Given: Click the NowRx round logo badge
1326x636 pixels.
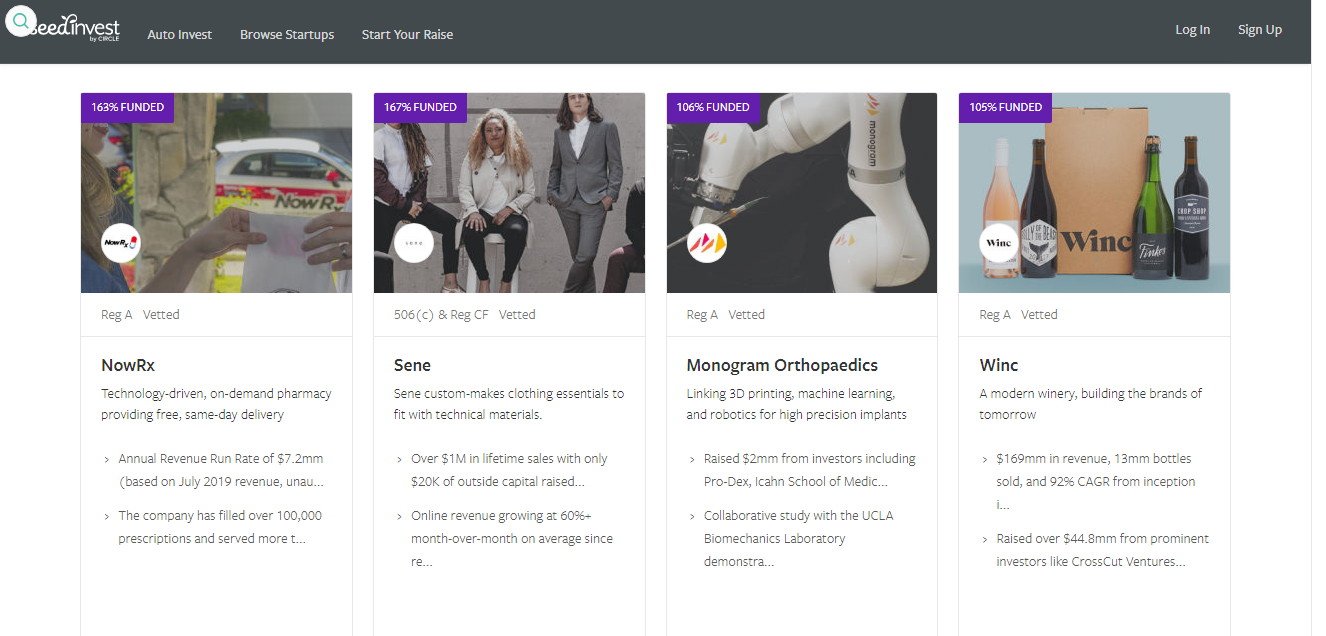Looking at the screenshot, I should click(121, 243).
